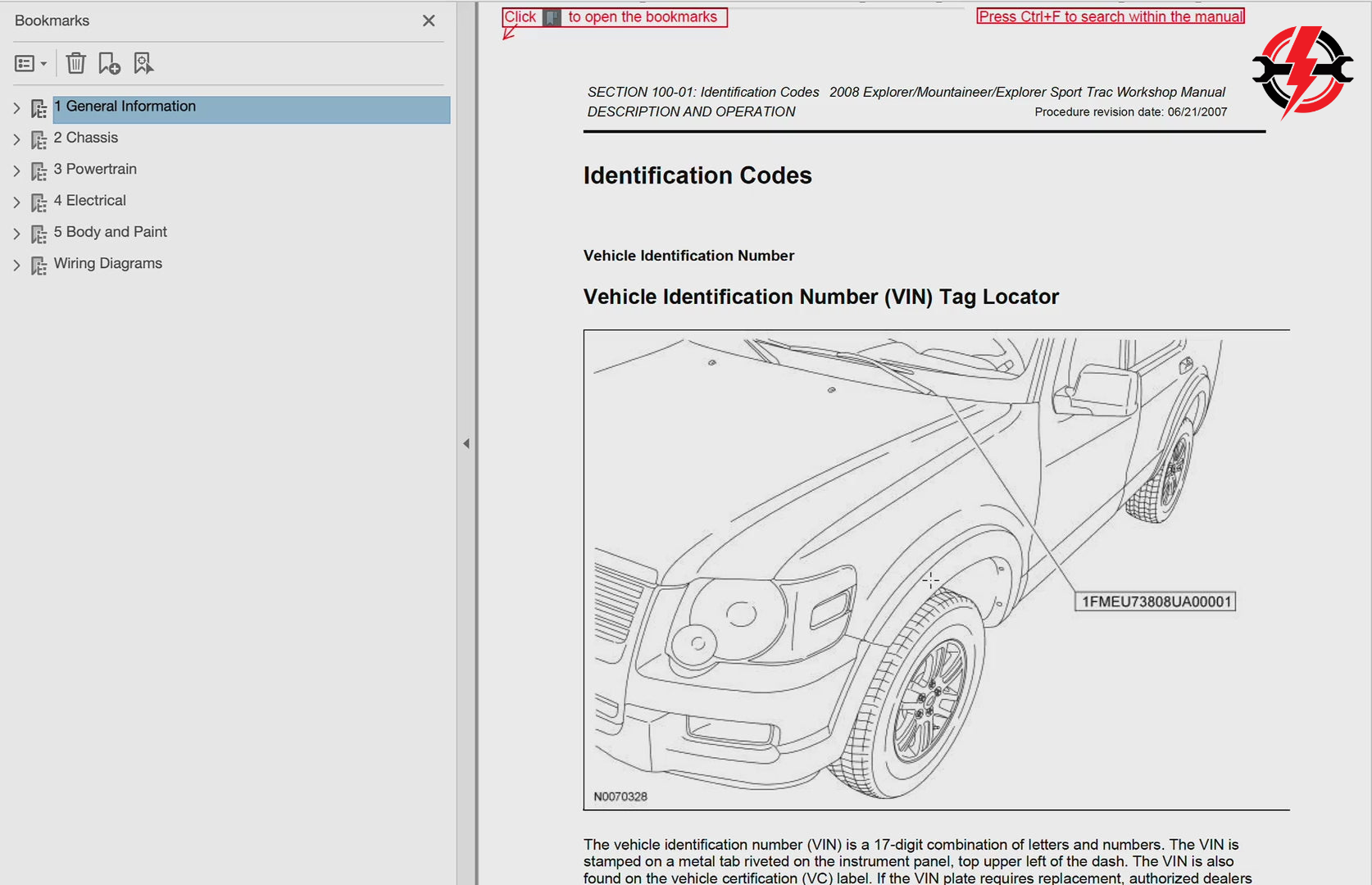Expand the Wiring Diagrams bookmark
The image size is (1372, 885).
pos(16,265)
